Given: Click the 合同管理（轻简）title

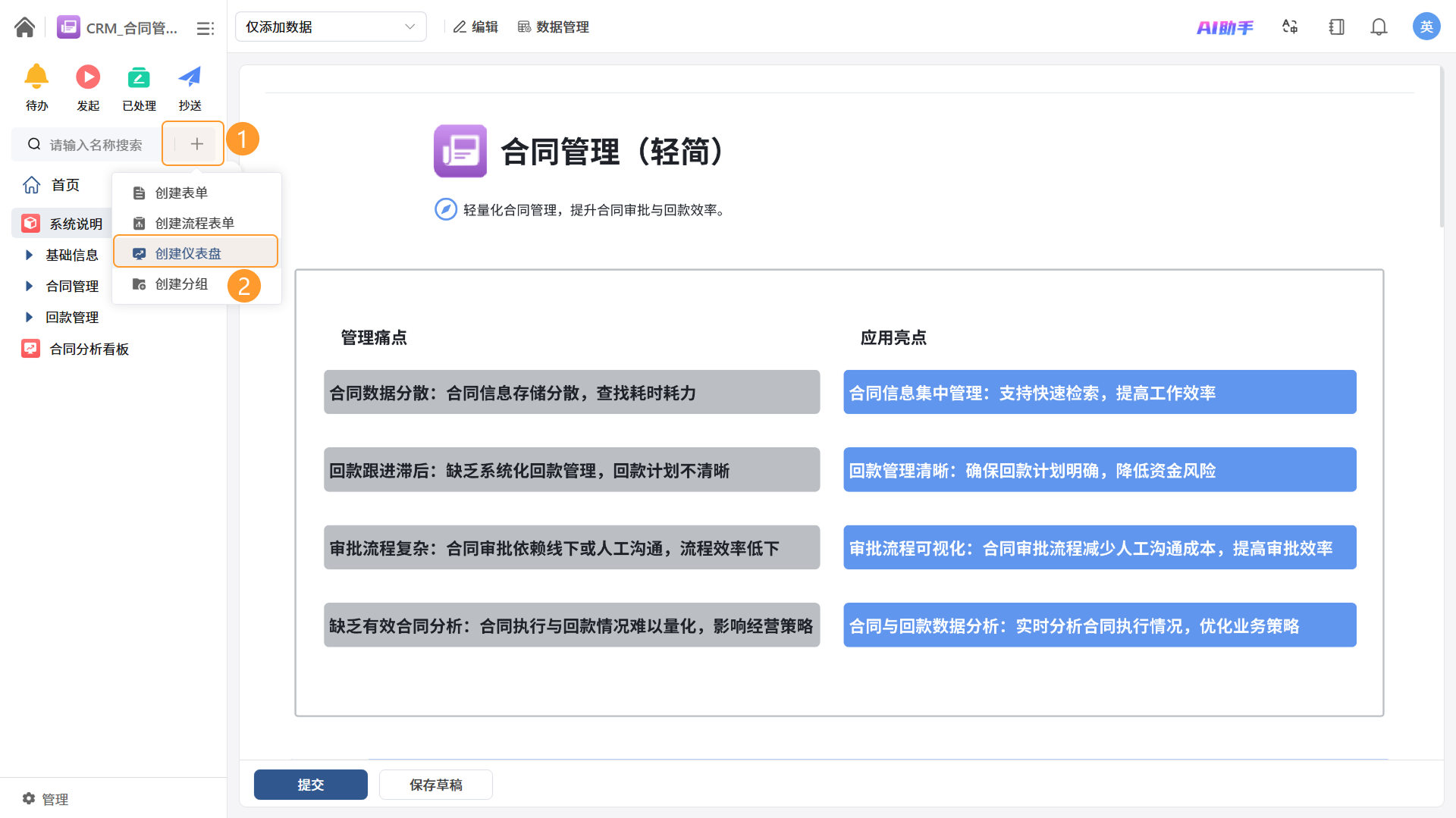Looking at the screenshot, I should point(612,152).
